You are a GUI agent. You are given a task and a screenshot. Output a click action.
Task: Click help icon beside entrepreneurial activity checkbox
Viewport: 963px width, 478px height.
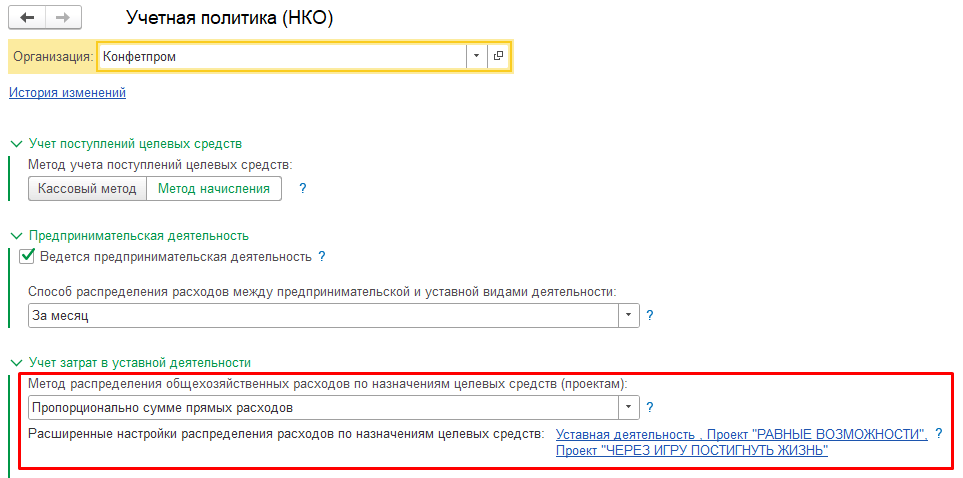[x=322, y=257]
